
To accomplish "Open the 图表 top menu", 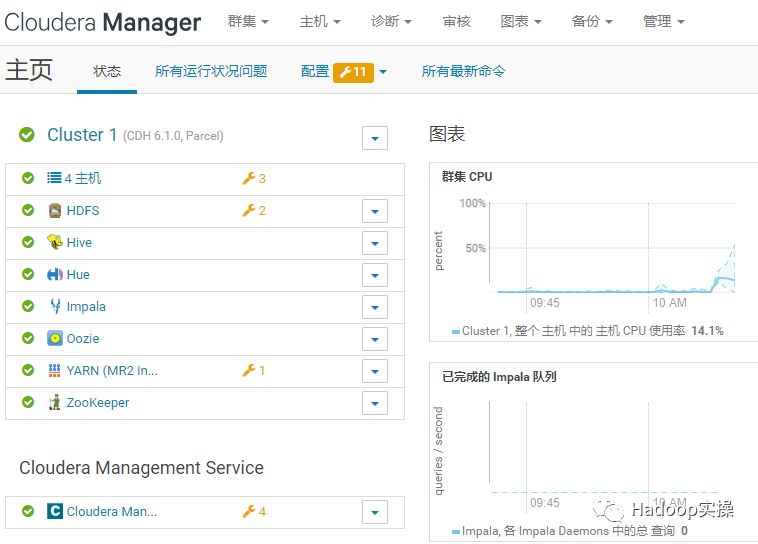I will click(x=521, y=22).
